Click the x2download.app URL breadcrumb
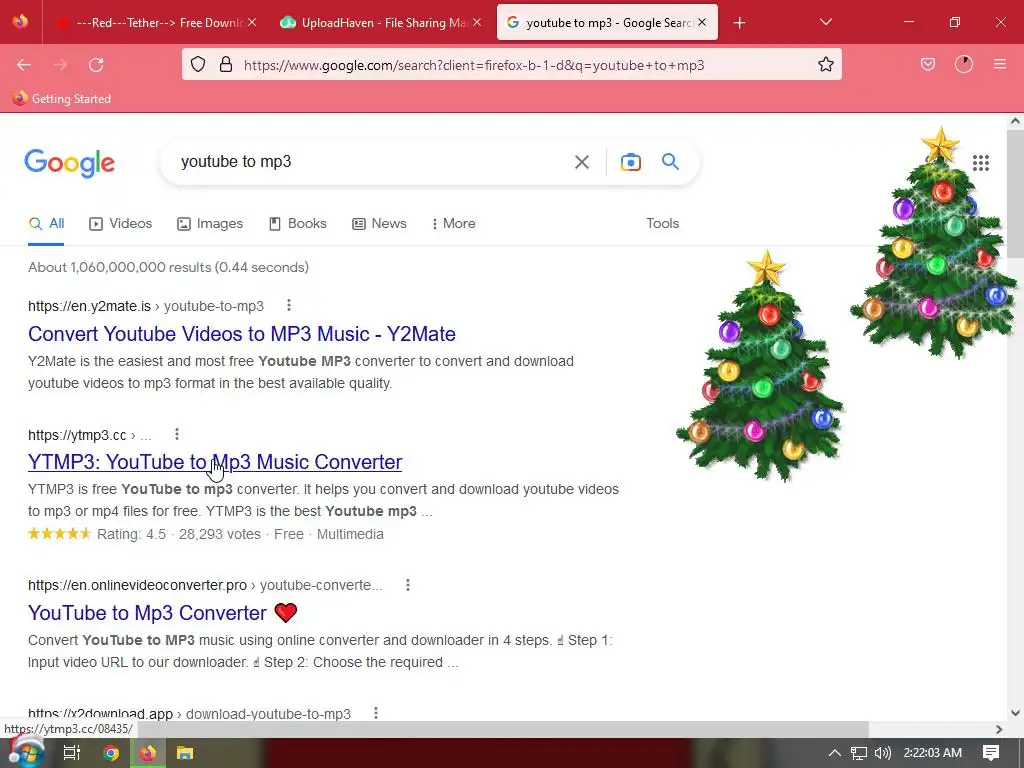Screen dimensions: 1024x768 pyautogui.click(x=189, y=713)
